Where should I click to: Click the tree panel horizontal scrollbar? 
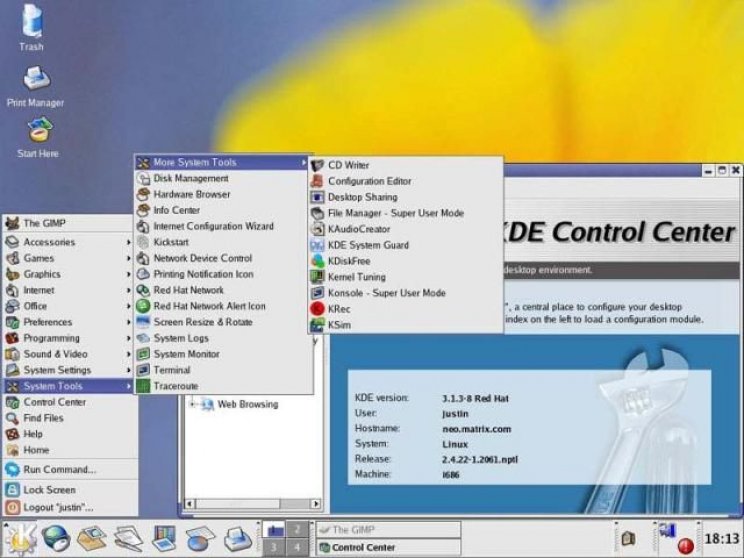(253, 503)
